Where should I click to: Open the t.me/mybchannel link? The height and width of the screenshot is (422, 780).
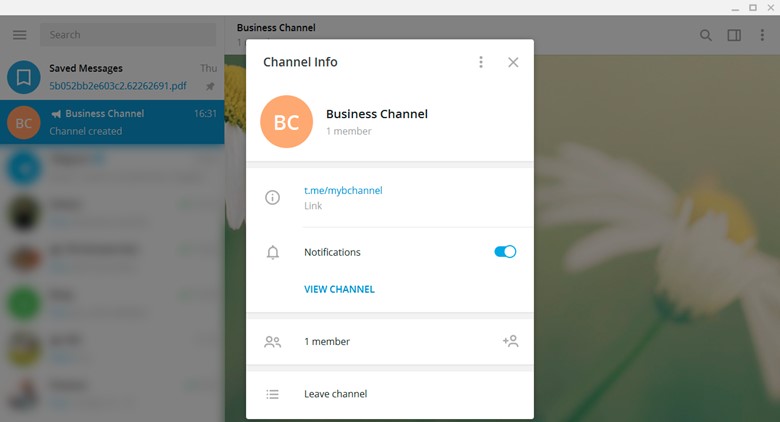(343, 190)
